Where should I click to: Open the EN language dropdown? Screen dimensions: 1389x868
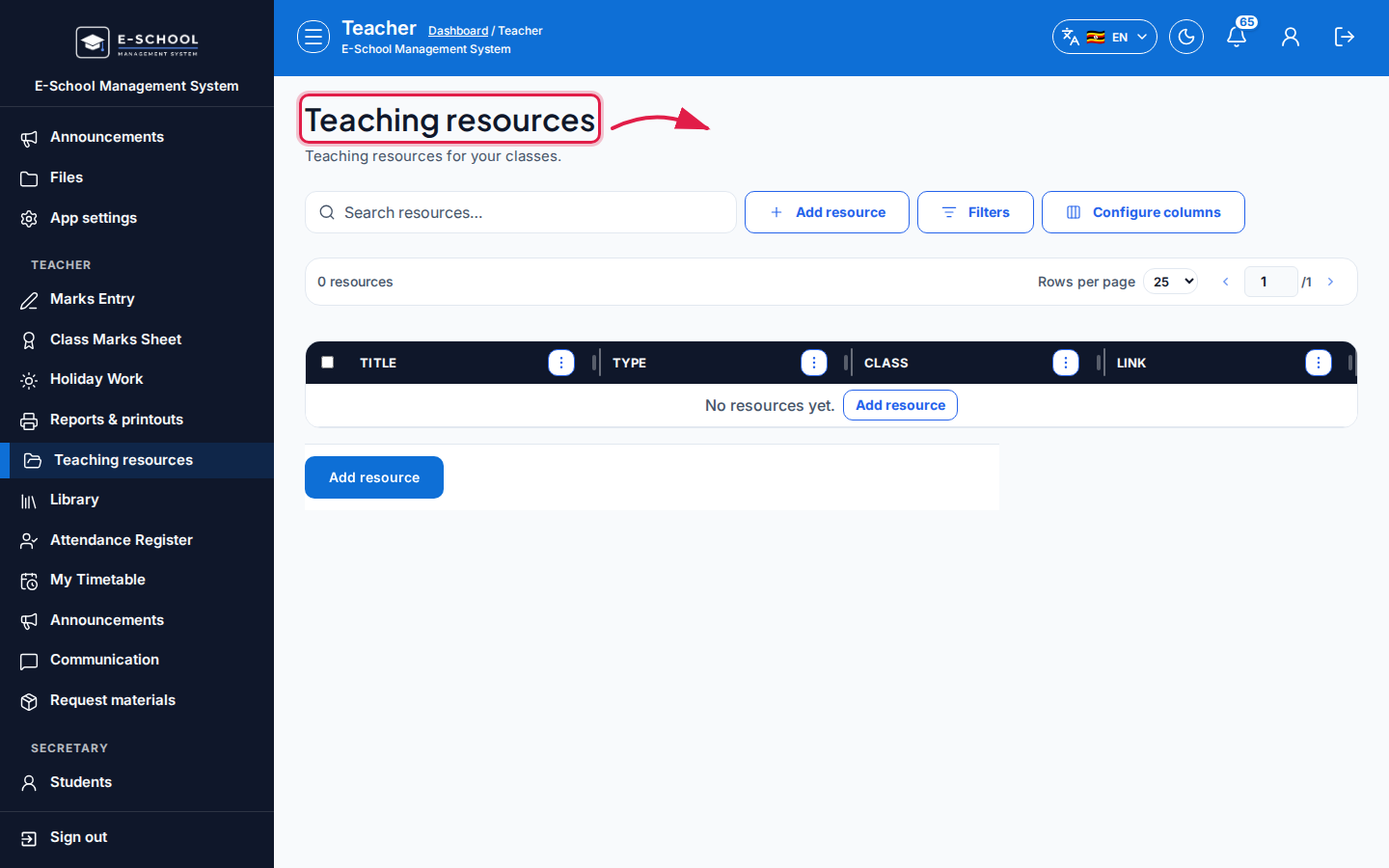tap(1104, 37)
